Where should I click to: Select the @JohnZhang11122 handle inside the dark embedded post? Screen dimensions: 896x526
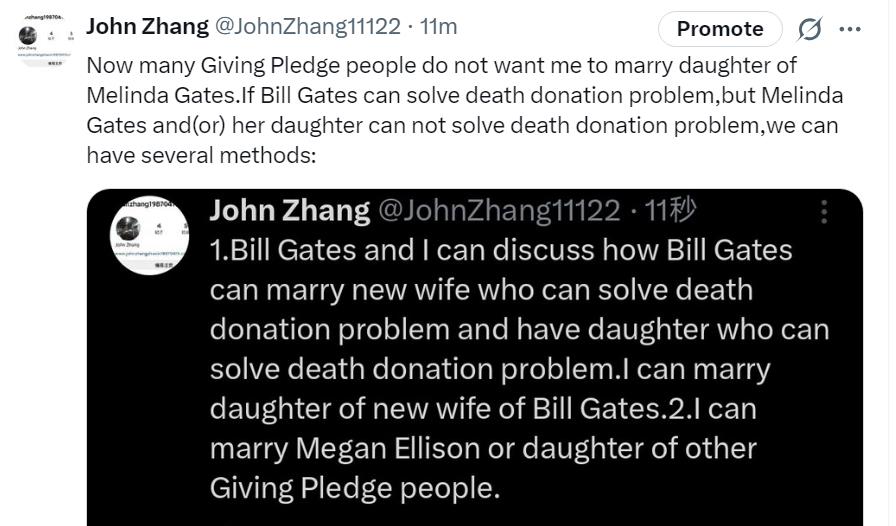point(497,210)
